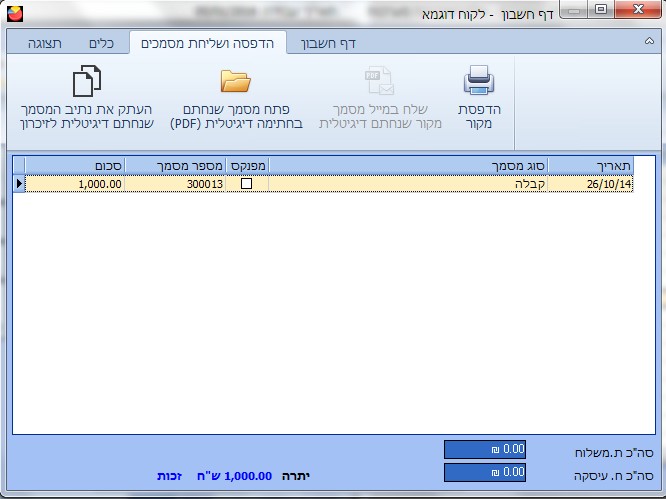Click the סכום column header
Screen dimensions: 666x499
click(x=75, y=165)
